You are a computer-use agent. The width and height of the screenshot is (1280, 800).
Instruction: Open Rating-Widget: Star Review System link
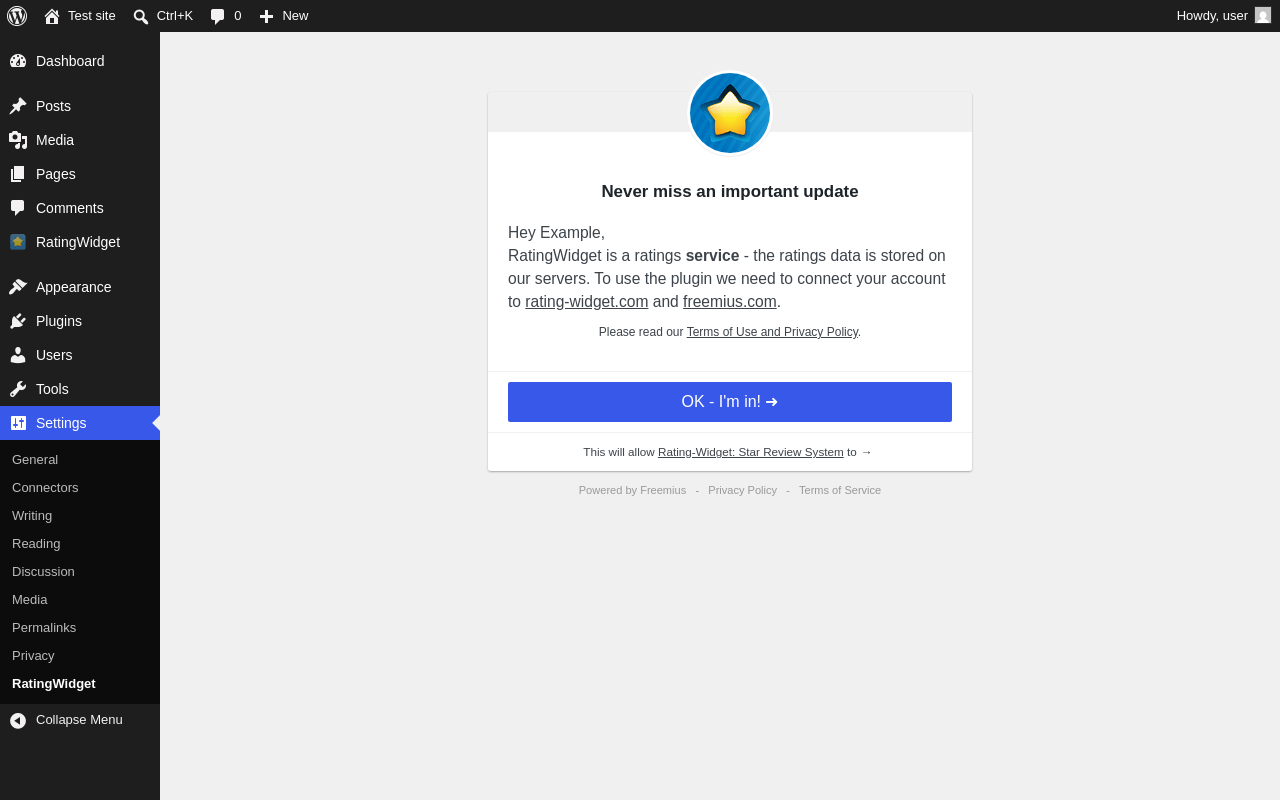click(x=751, y=452)
